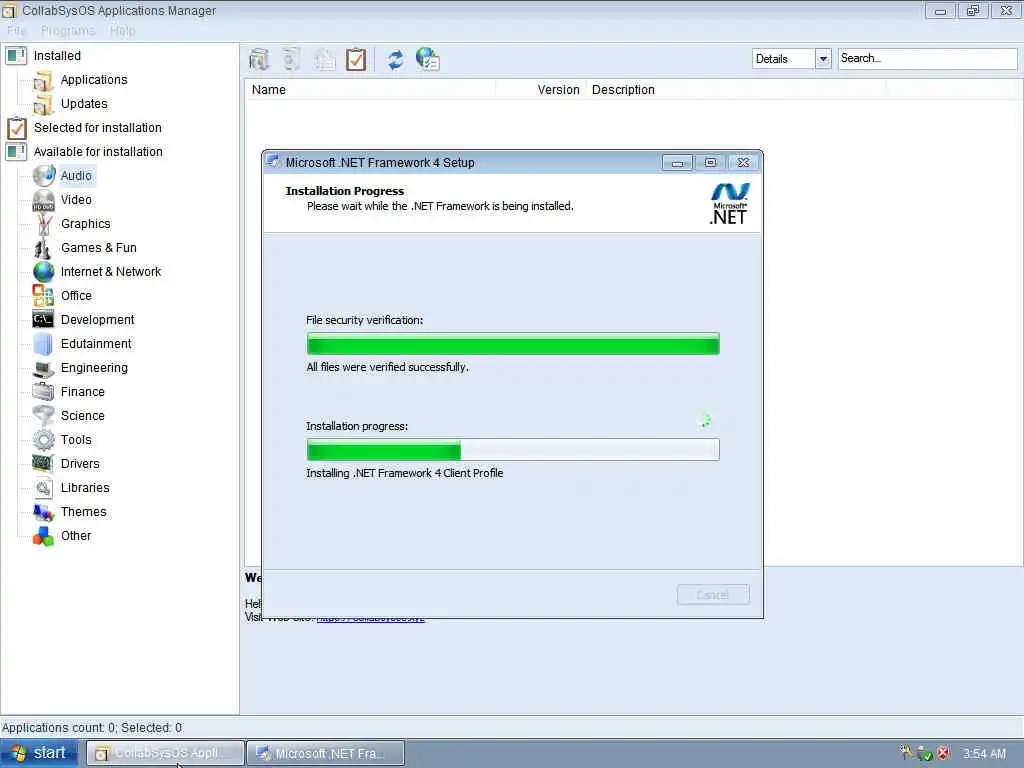Select the Video category icon
This screenshot has height=768, width=1024.
44,200
